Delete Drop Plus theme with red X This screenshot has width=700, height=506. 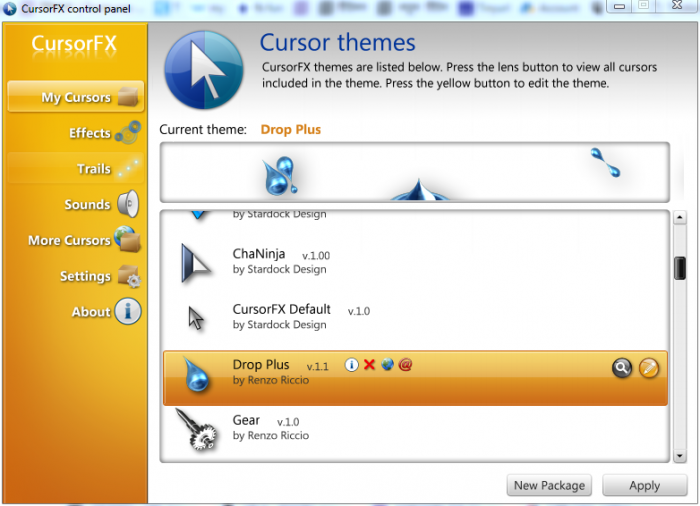pos(369,365)
